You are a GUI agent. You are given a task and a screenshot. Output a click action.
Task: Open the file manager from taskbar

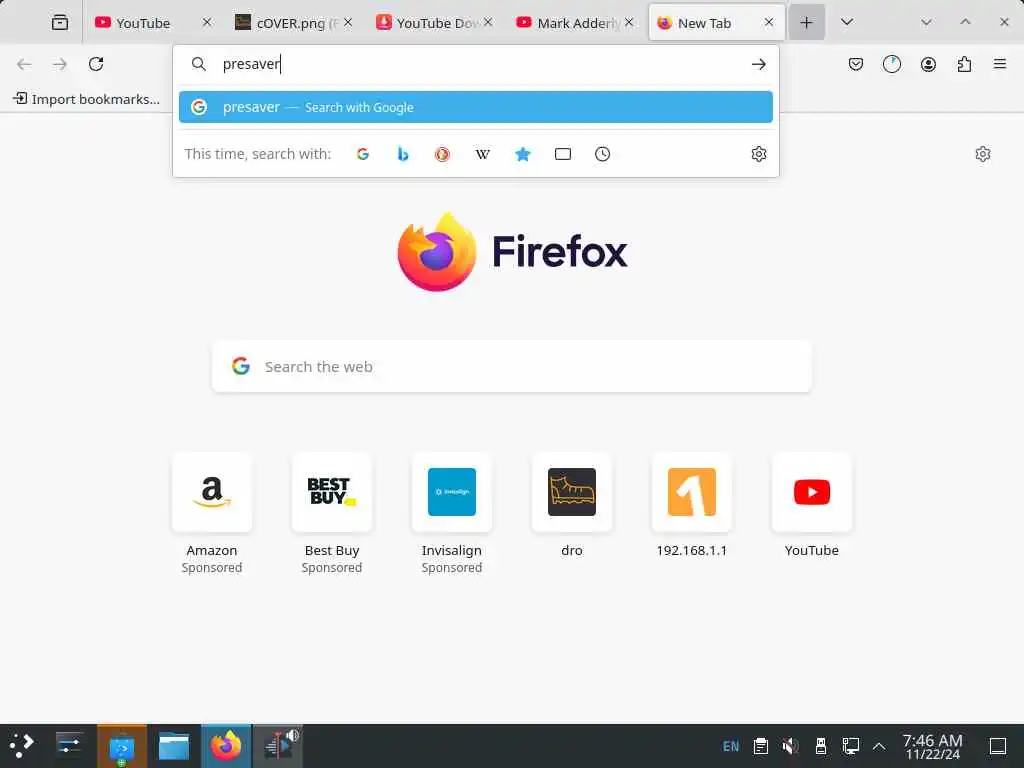point(174,746)
